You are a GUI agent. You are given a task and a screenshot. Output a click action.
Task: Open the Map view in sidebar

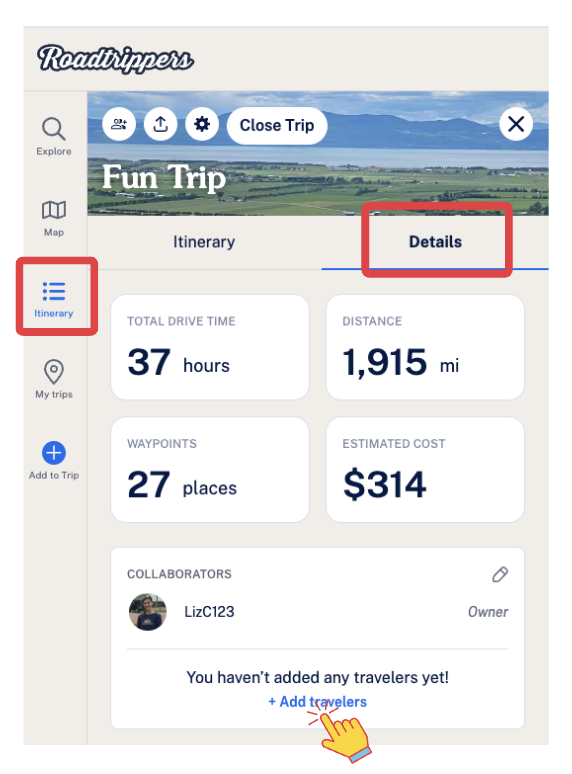pos(54,210)
